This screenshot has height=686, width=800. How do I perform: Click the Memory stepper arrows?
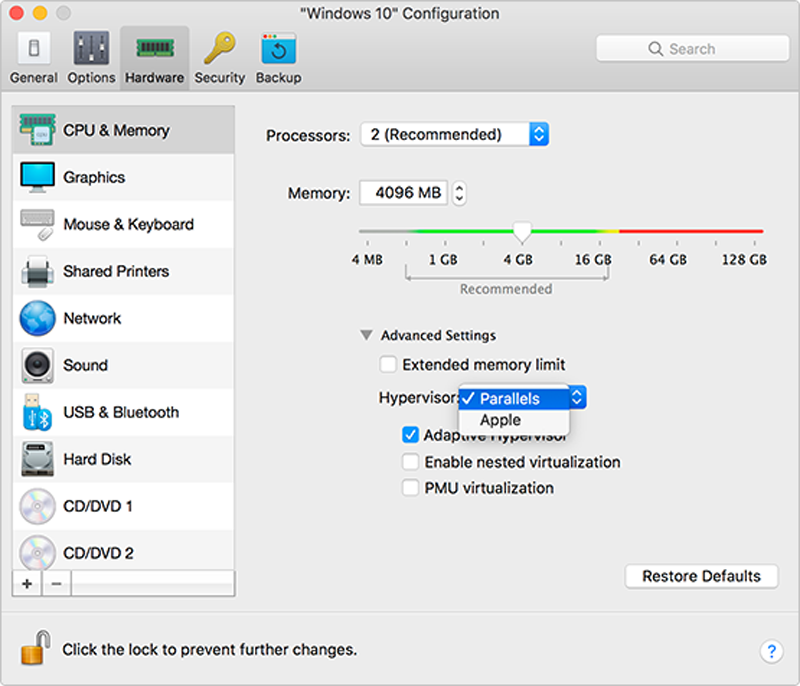pos(459,193)
